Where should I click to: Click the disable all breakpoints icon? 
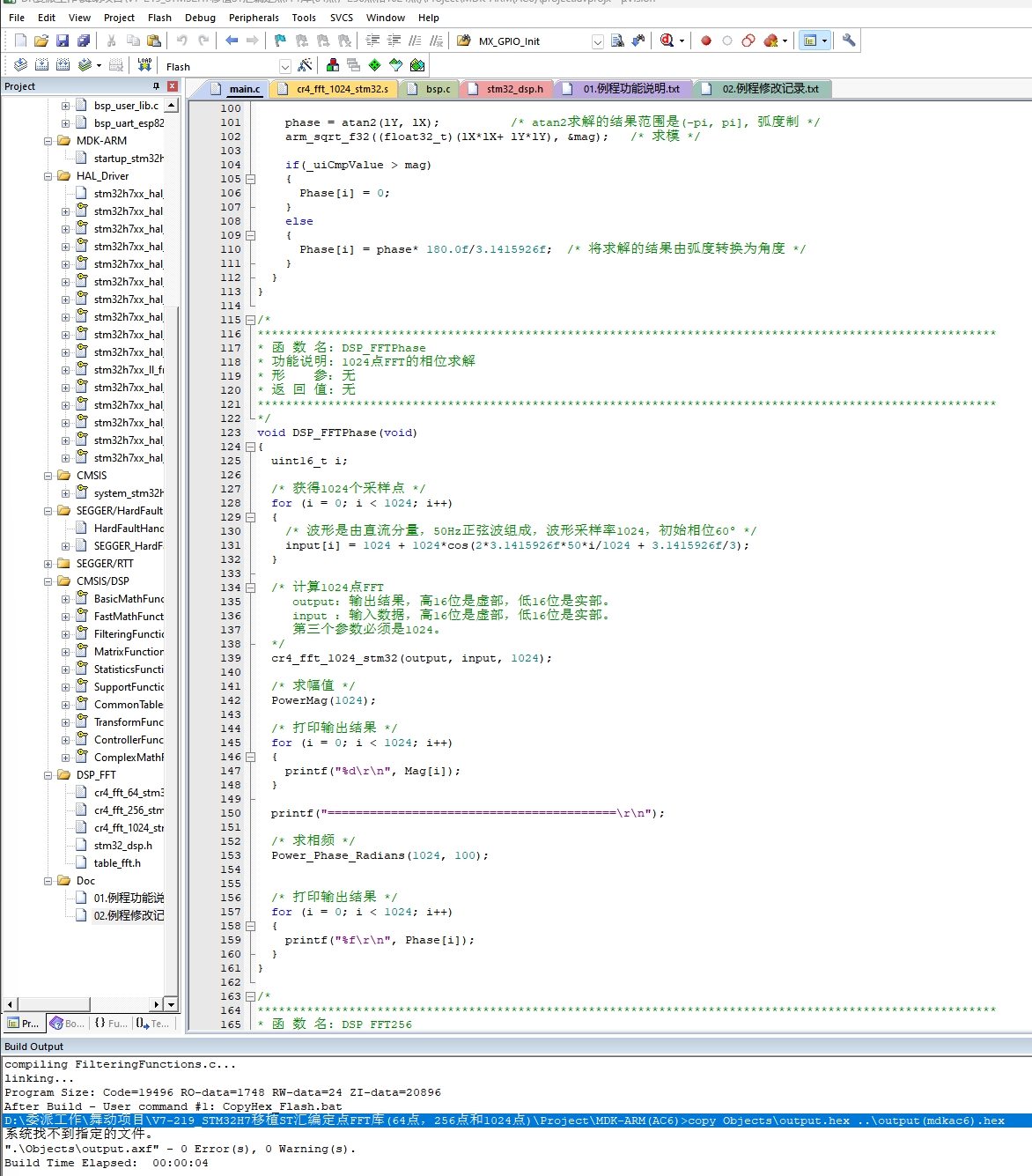[748, 41]
